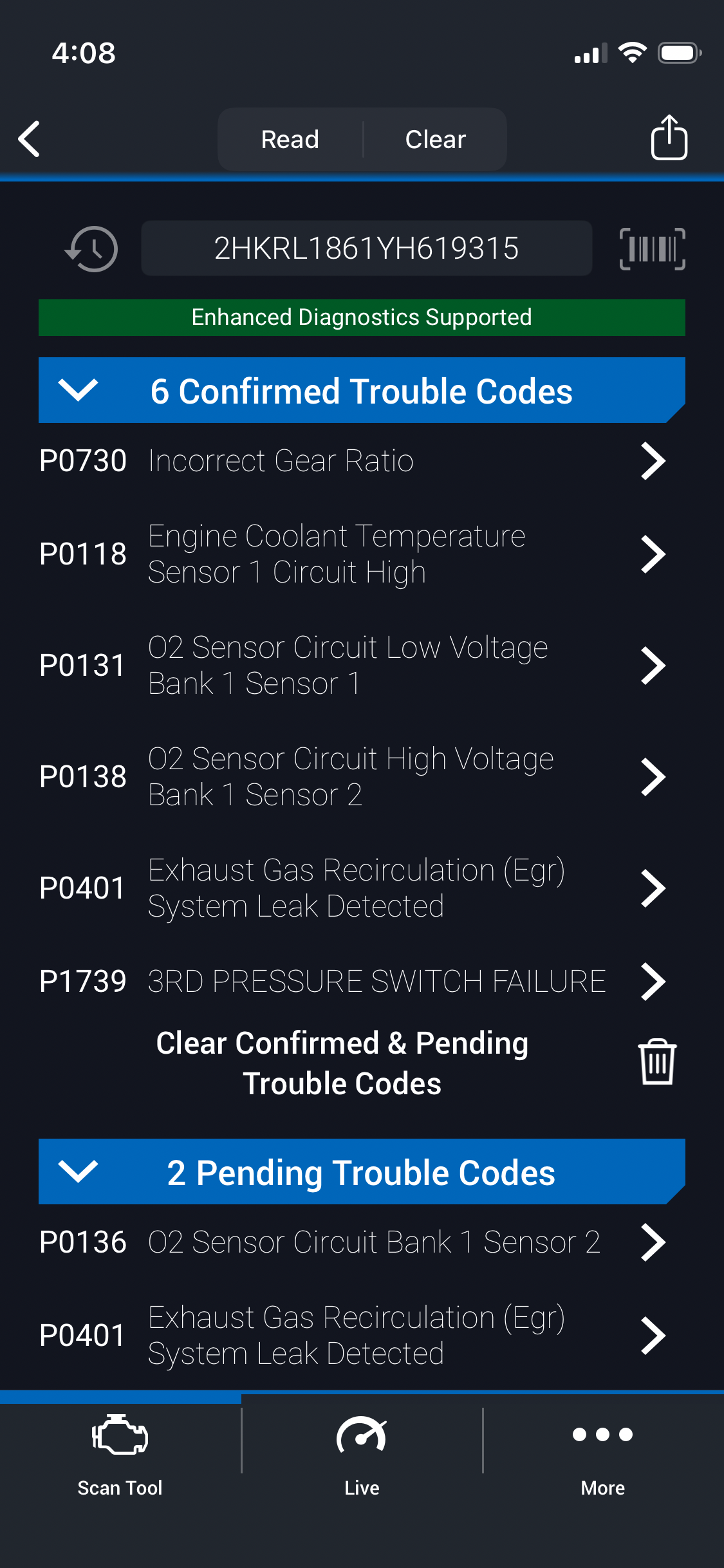The width and height of the screenshot is (724, 1568).
Task: Select the VIN number field
Action: point(366,248)
